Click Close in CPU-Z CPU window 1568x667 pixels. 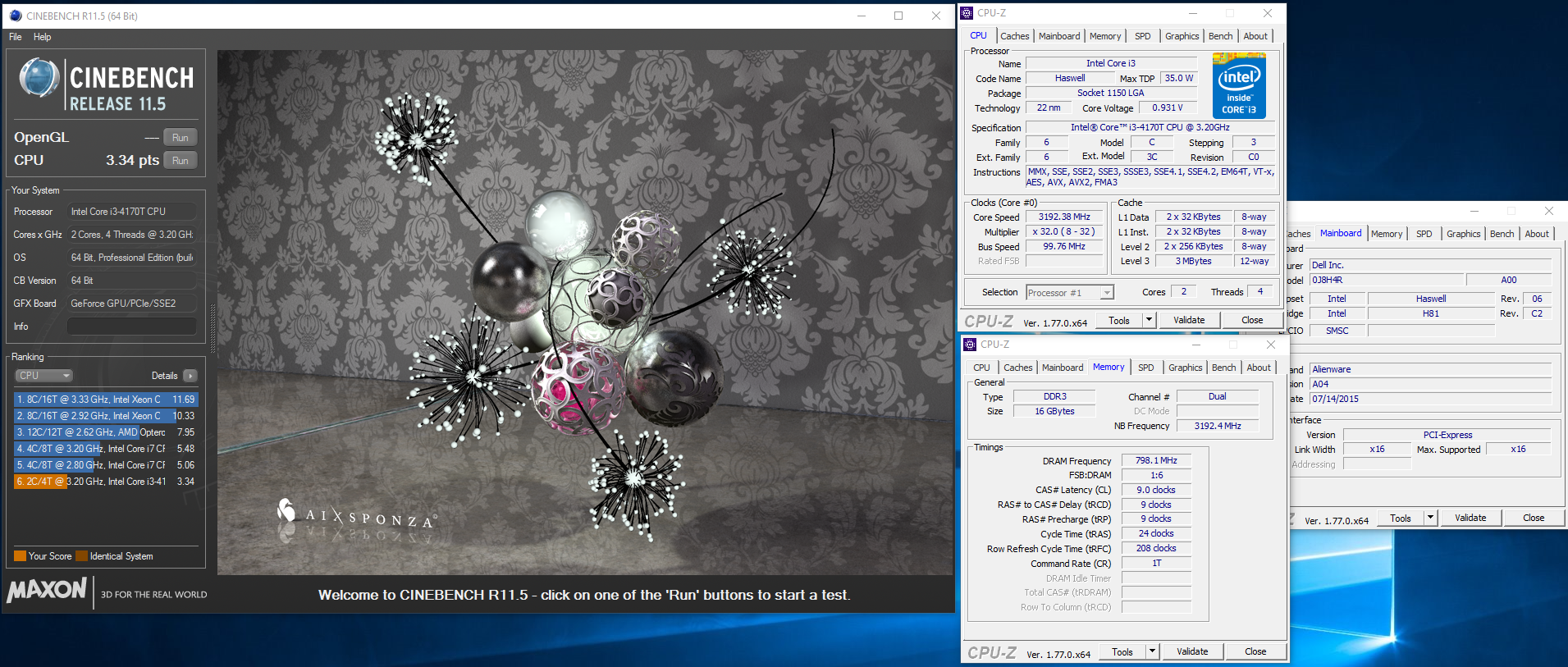click(x=1252, y=321)
